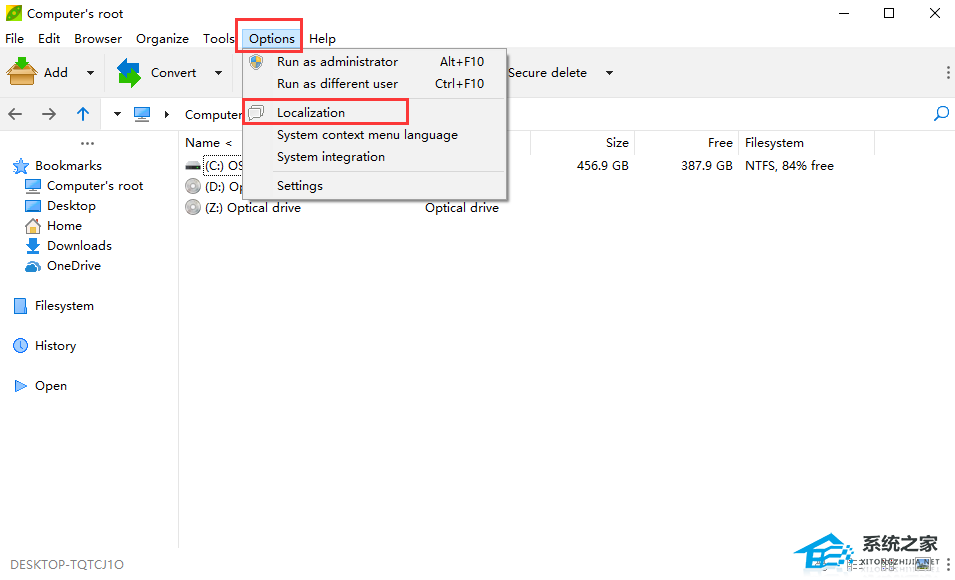Click the sidebar three-dot collapse handle
This screenshot has height=580, width=955.
pyautogui.click(x=87, y=144)
